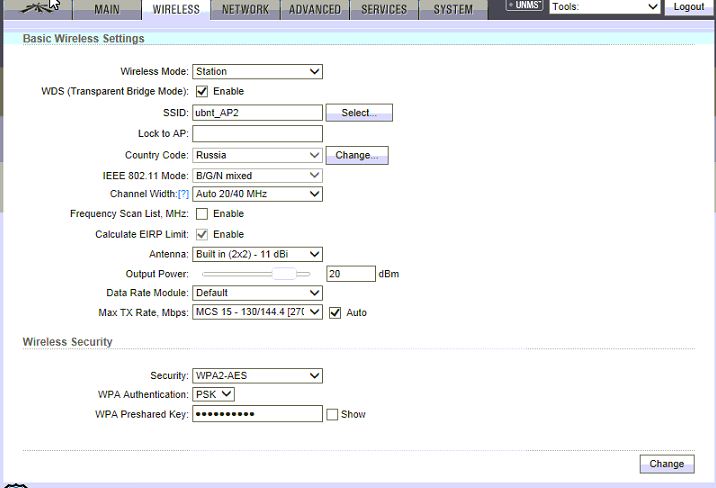The width and height of the screenshot is (716, 488).
Task: Click the UNMS badge icon
Action: tap(524, 6)
